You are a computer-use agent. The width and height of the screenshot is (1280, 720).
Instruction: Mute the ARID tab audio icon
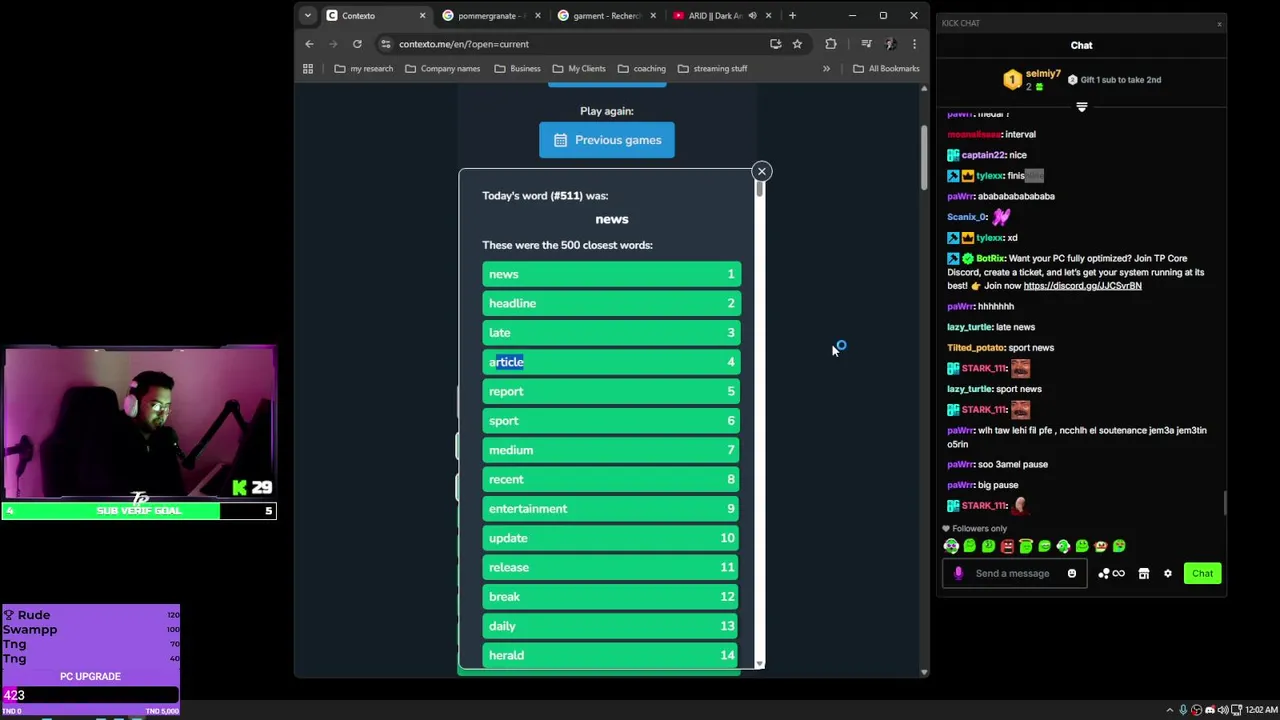point(752,15)
